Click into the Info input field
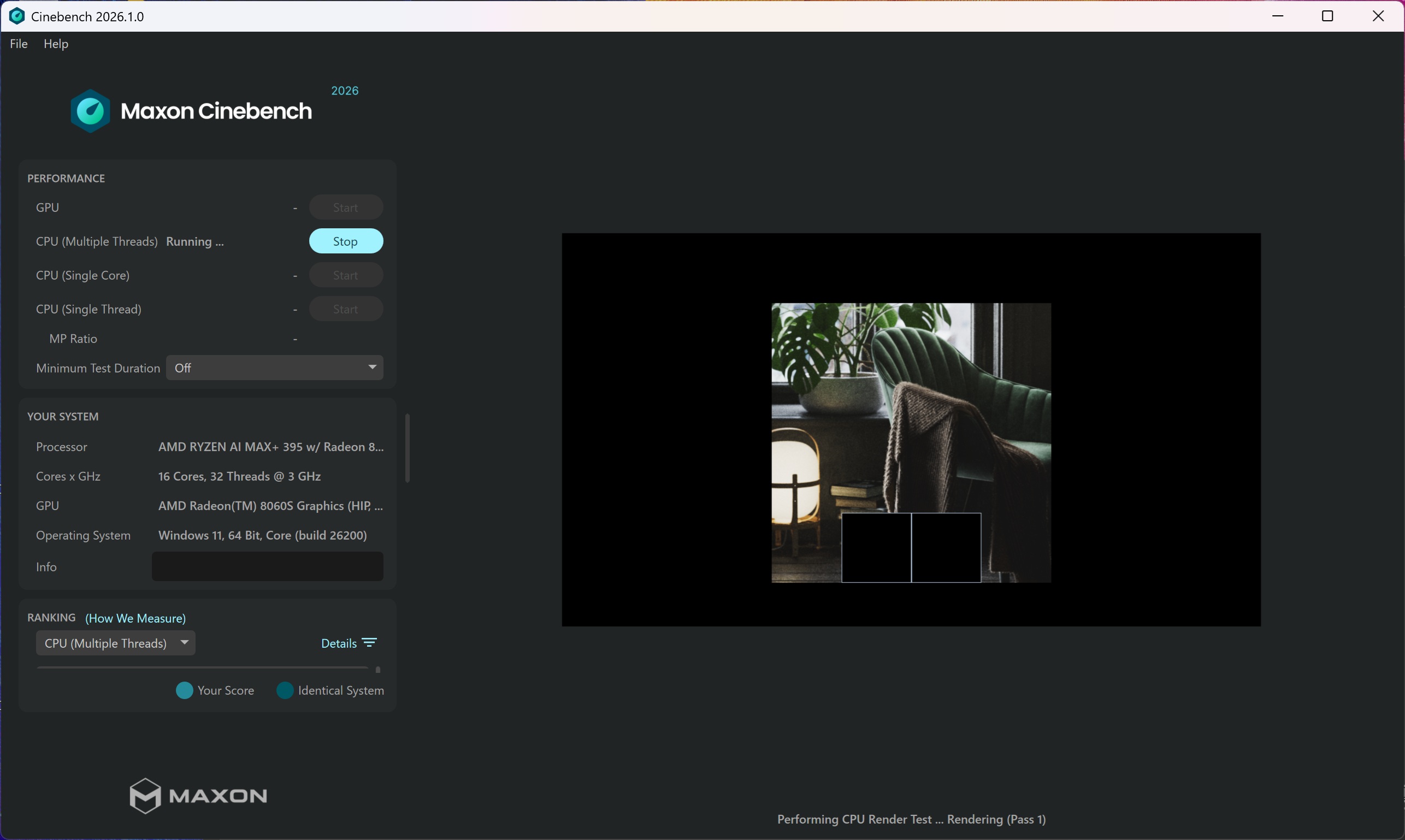 [267, 566]
